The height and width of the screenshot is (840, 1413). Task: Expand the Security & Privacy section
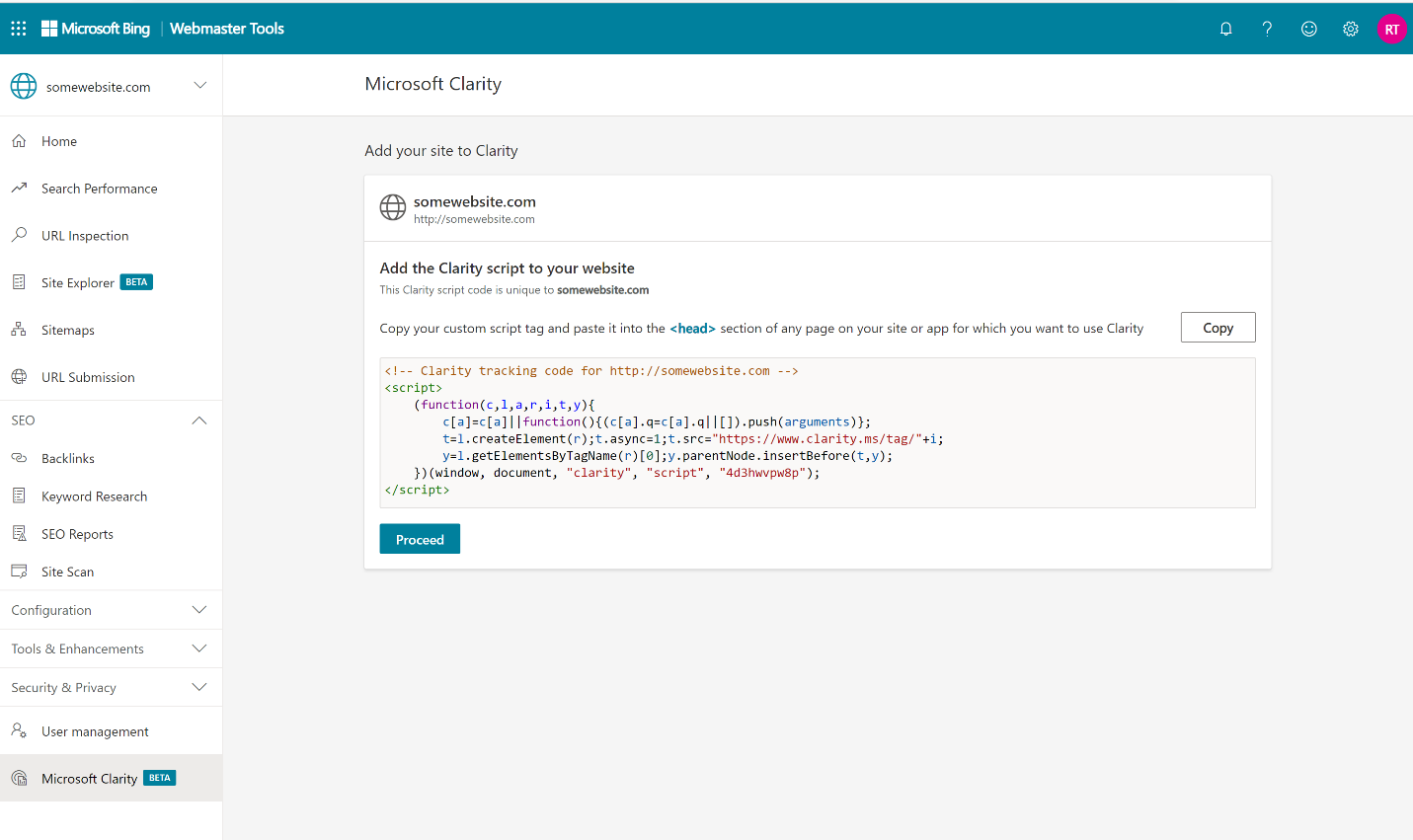click(111, 687)
